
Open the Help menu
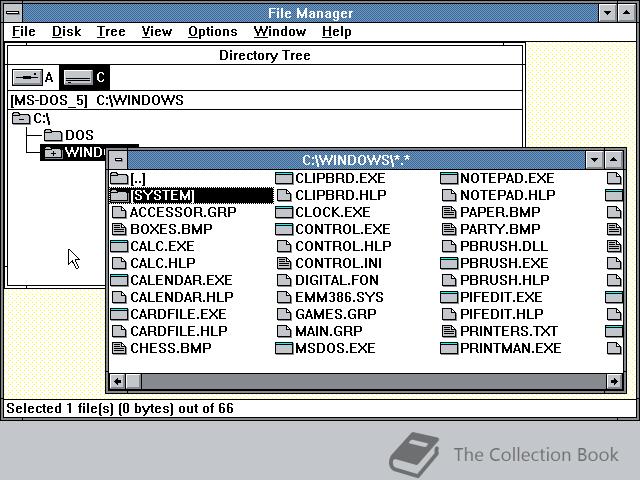tap(336, 31)
